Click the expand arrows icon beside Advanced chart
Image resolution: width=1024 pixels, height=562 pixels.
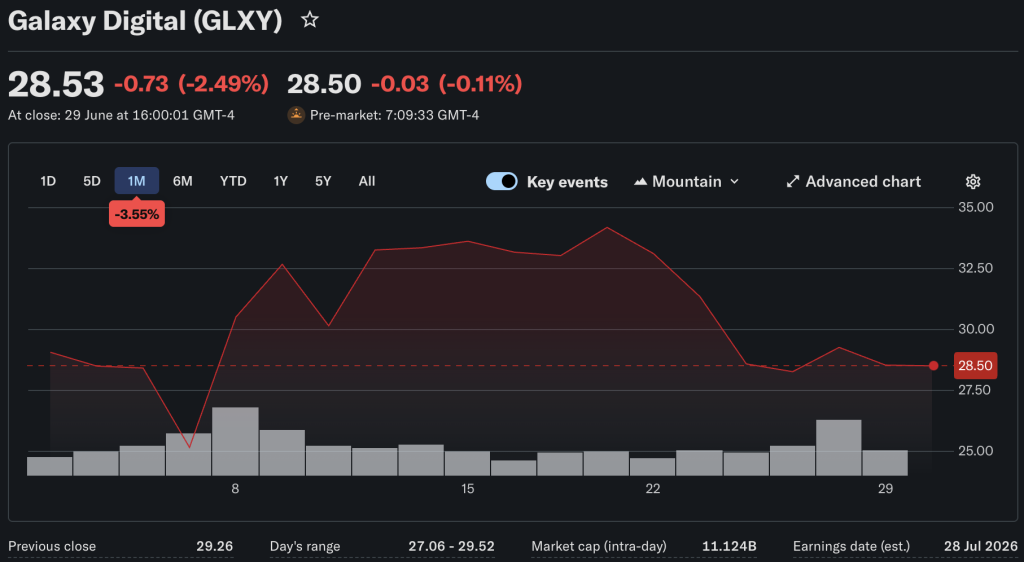pyautogui.click(x=792, y=181)
